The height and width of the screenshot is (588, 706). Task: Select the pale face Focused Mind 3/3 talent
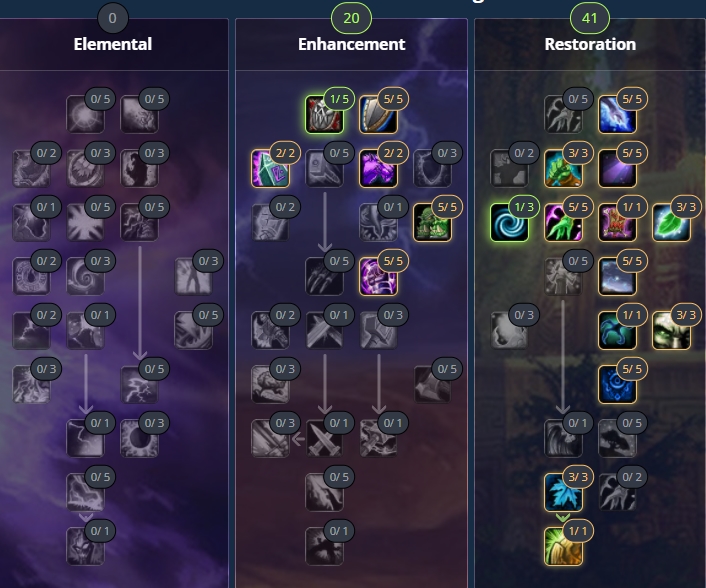671,331
